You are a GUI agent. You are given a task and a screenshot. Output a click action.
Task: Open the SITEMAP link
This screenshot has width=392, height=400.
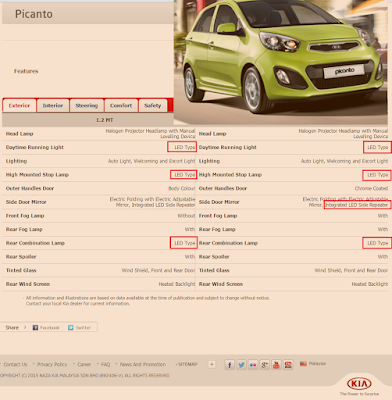coord(188,364)
